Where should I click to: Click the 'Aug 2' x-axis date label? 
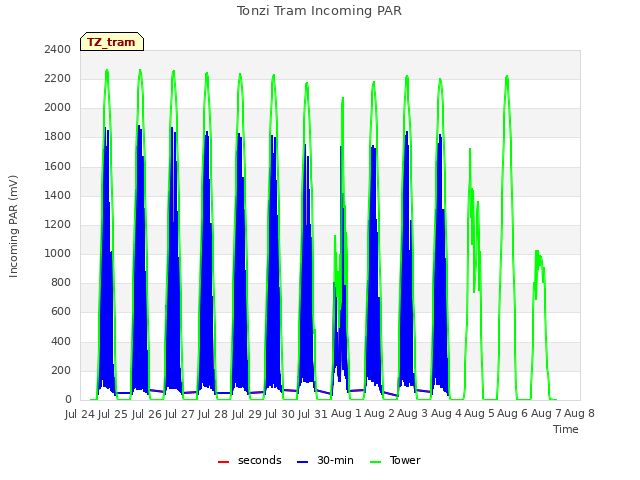pos(380,414)
